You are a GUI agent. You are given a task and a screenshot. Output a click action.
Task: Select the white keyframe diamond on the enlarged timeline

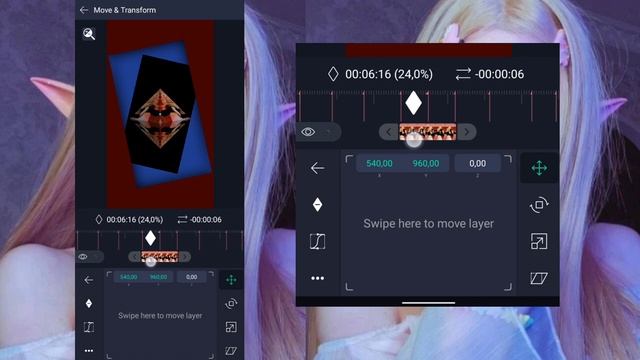click(413, 103)
